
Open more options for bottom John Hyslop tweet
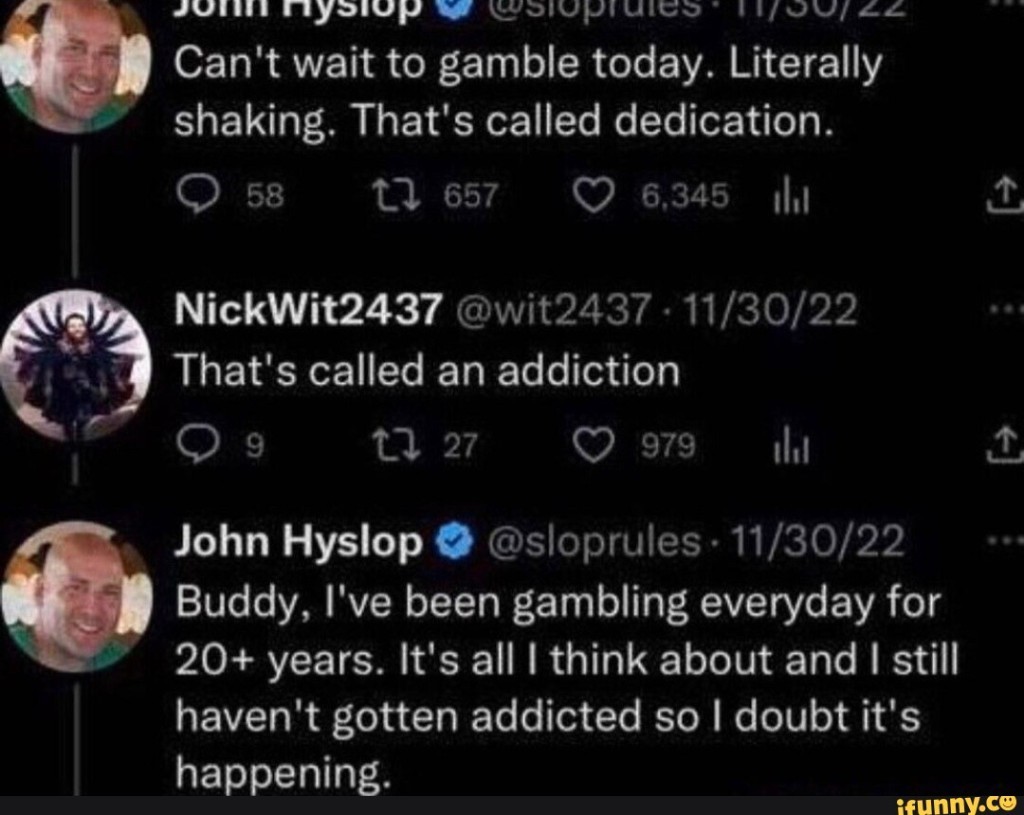(1006, 541)
